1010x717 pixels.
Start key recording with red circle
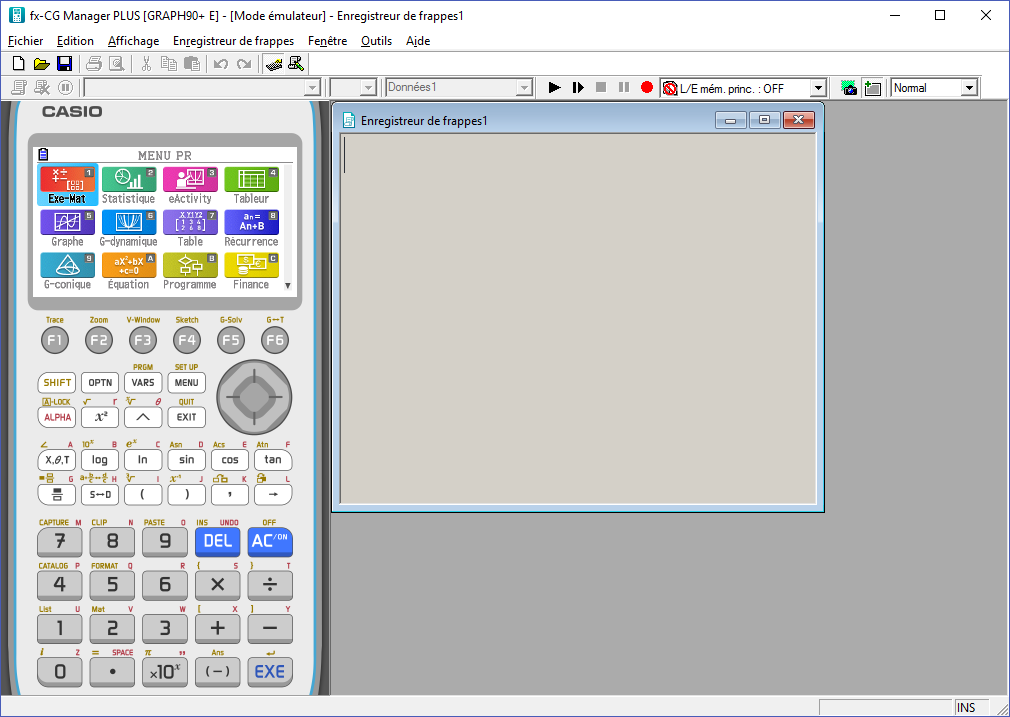647,87
